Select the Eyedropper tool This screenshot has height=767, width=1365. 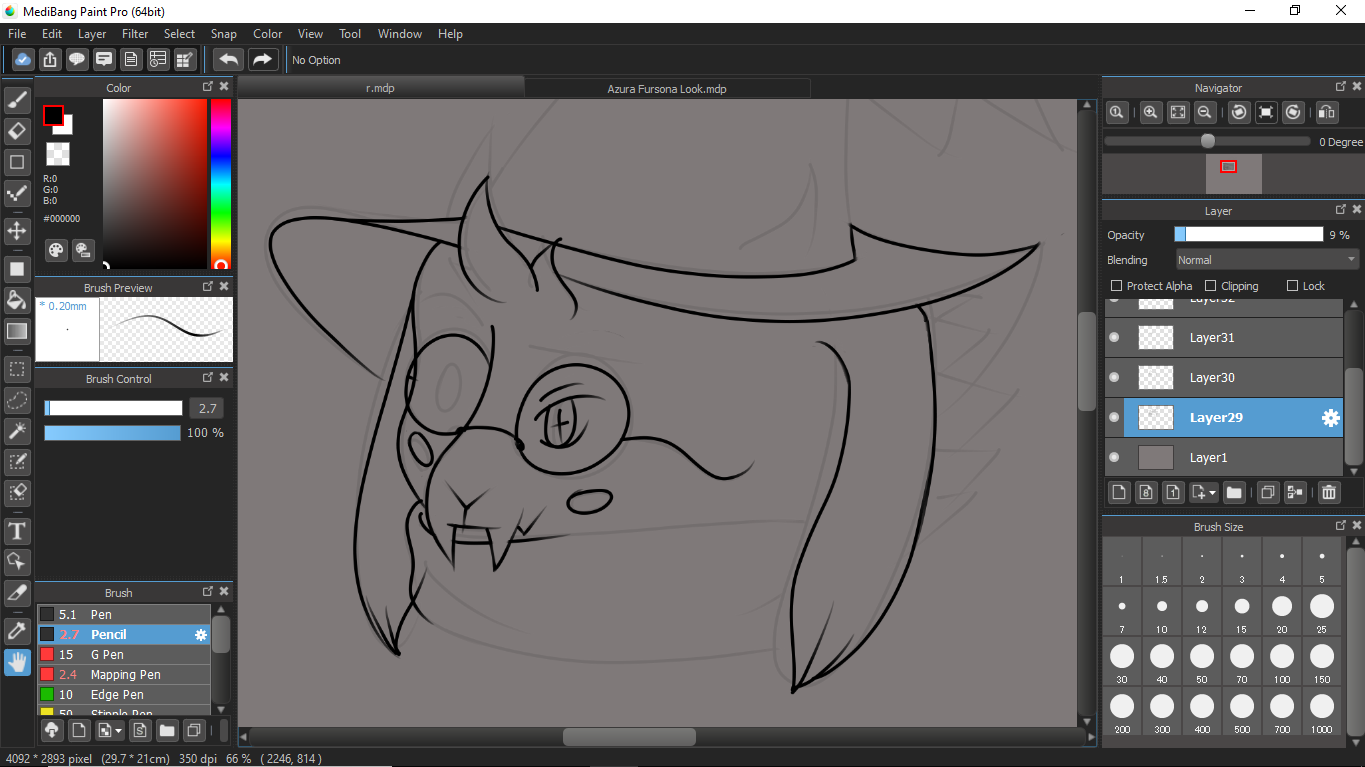[17, 630]
